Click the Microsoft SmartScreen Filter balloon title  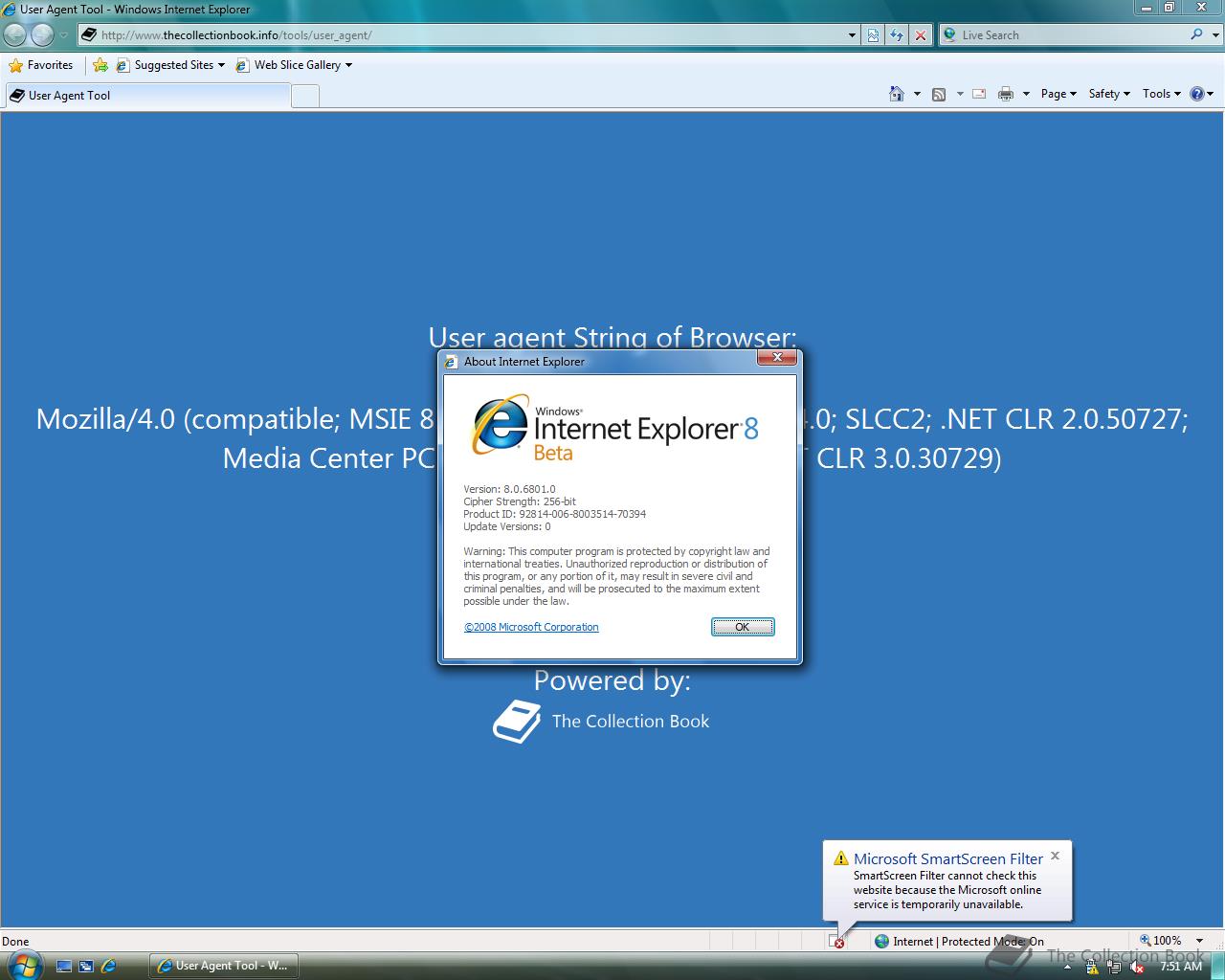[x=948, y=858]
